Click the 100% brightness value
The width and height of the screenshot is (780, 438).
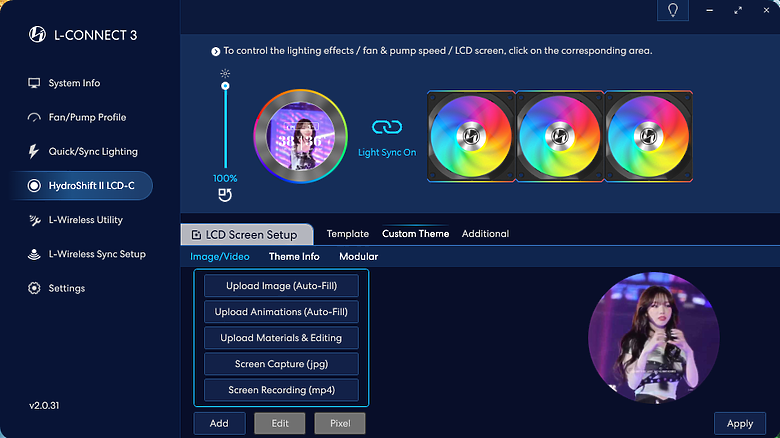(225, 178)
